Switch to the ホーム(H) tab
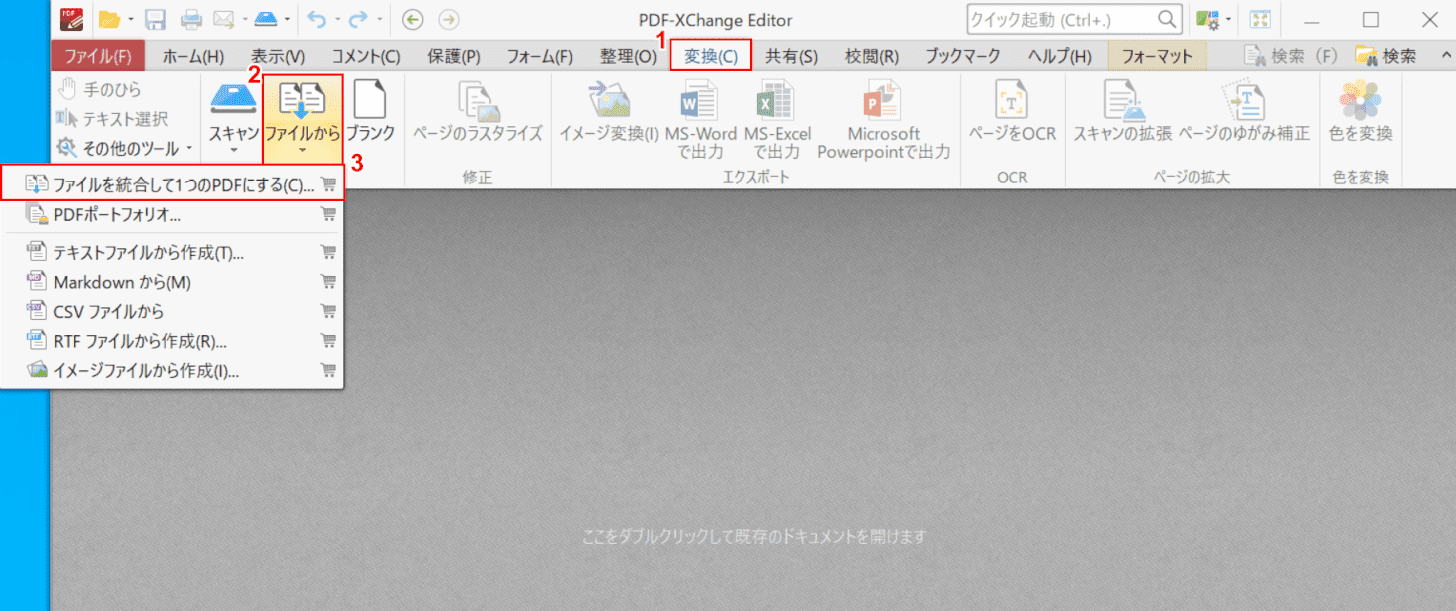 (193, 56)
